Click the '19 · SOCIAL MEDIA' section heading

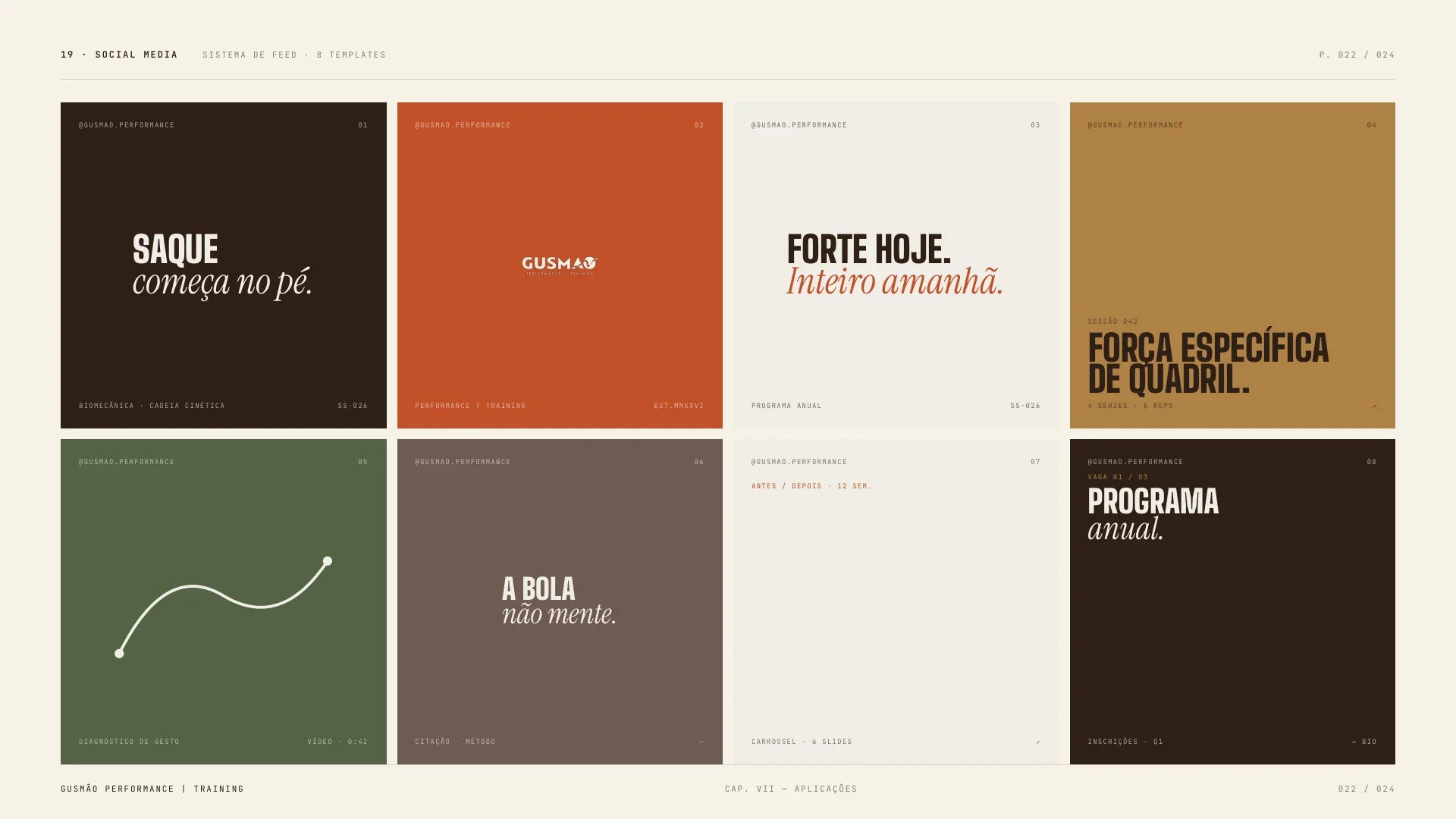click(x=119, y=55)
